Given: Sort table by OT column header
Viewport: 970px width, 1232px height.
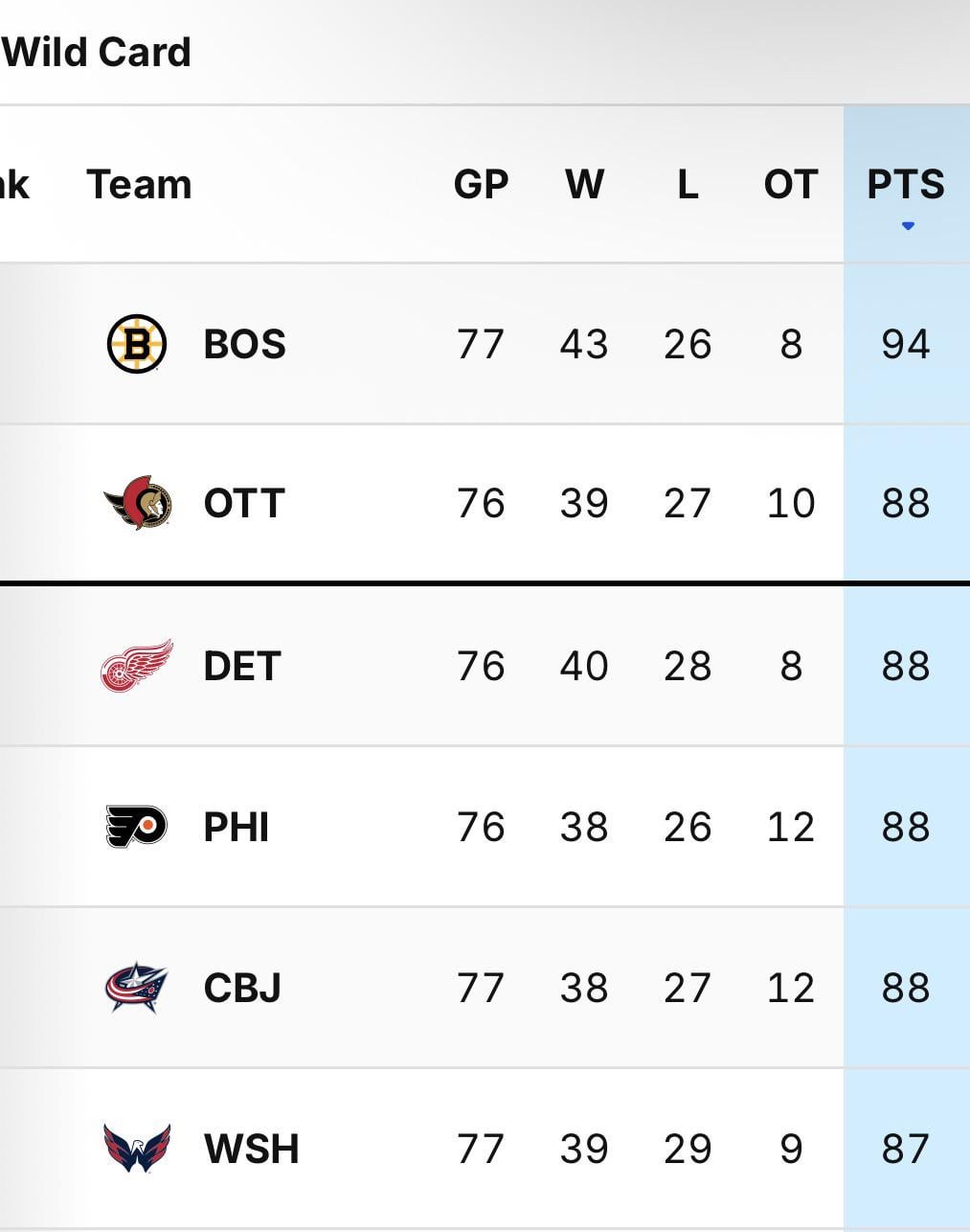Looking at the screenshot, I should point(791,184).
